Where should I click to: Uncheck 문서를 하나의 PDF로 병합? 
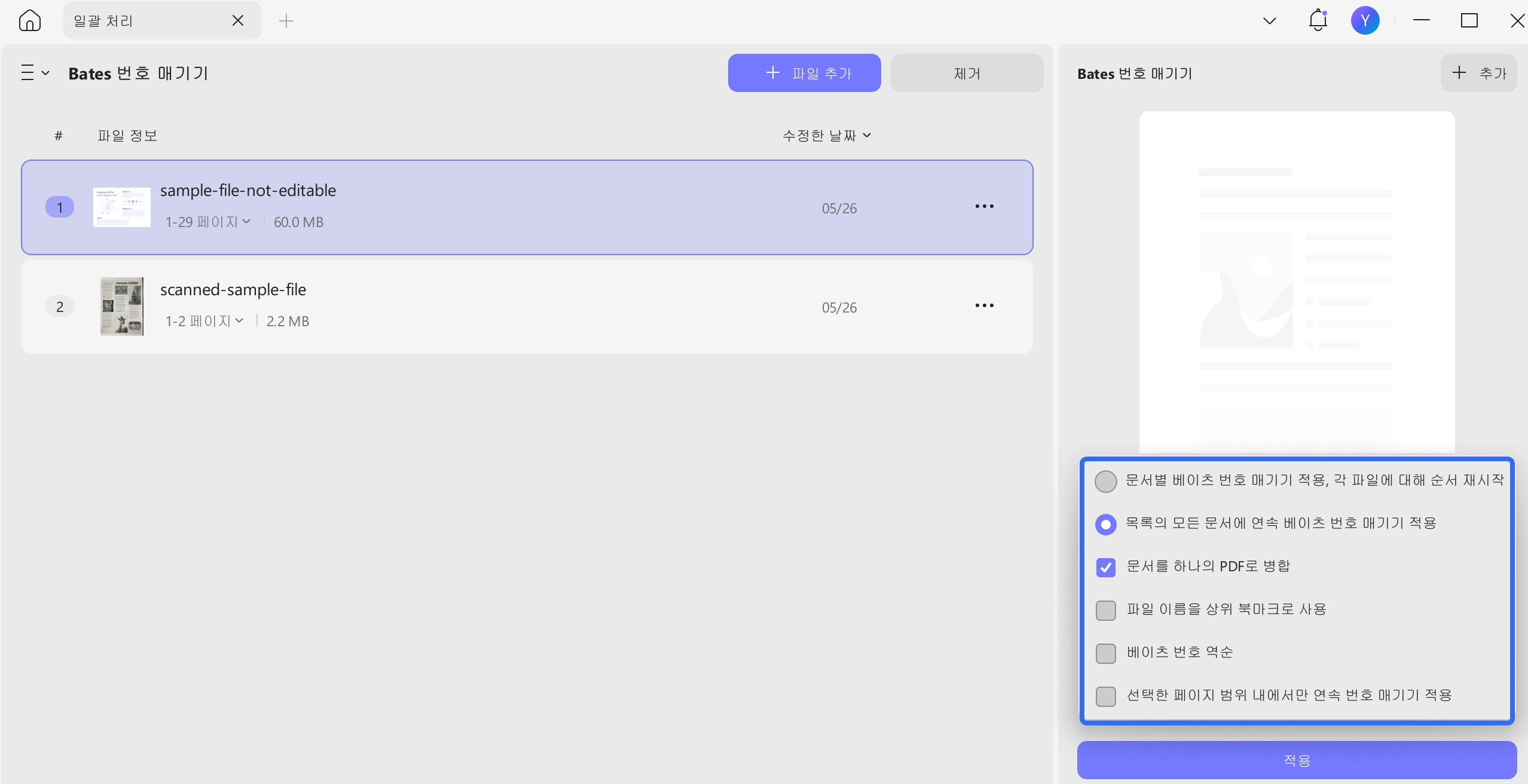pyautogui.click(x=1105, y=567)
